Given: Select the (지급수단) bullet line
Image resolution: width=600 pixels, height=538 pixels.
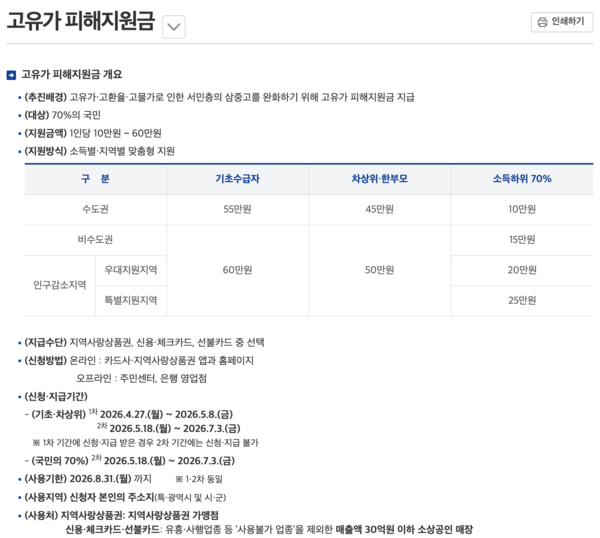Looking at the screenshot, I should (x=144, y=342).
